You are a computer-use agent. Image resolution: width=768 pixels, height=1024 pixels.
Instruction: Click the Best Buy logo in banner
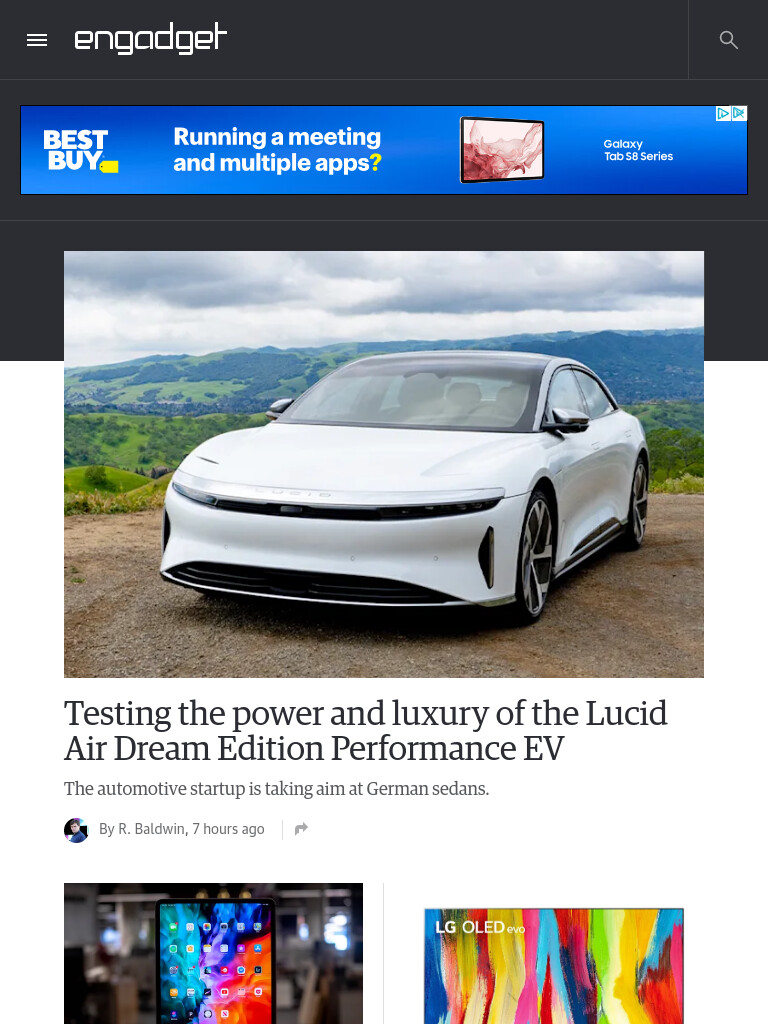pyautogui.click(x=80, y=150)
